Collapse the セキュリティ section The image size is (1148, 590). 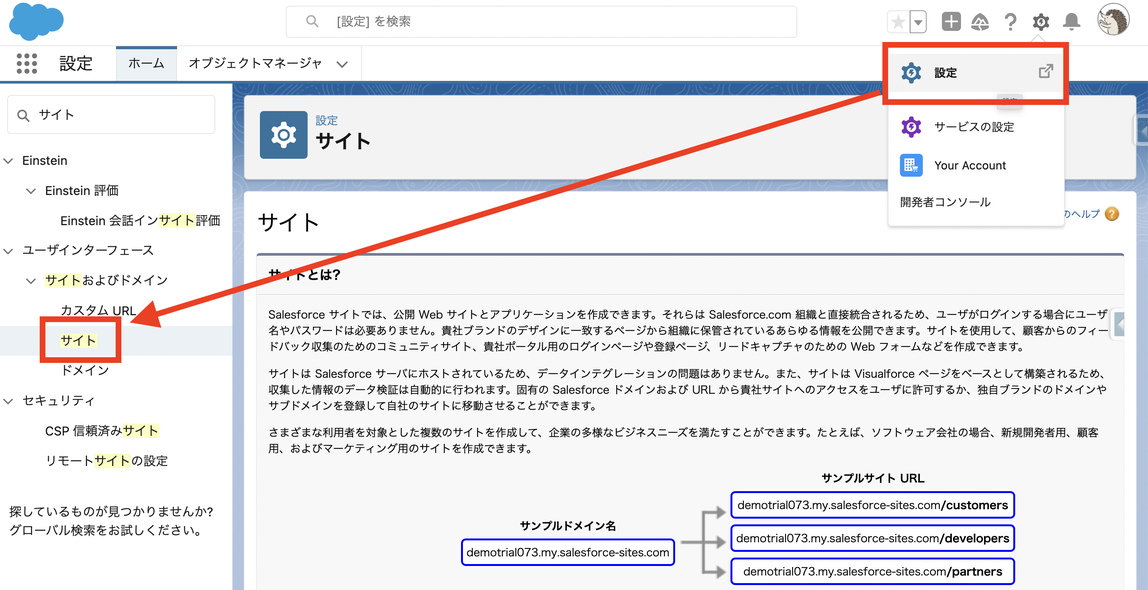point(8,400)
